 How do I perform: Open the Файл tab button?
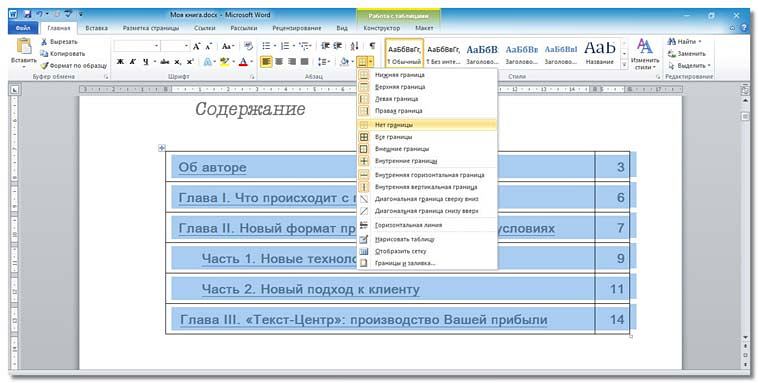[23, 28]
